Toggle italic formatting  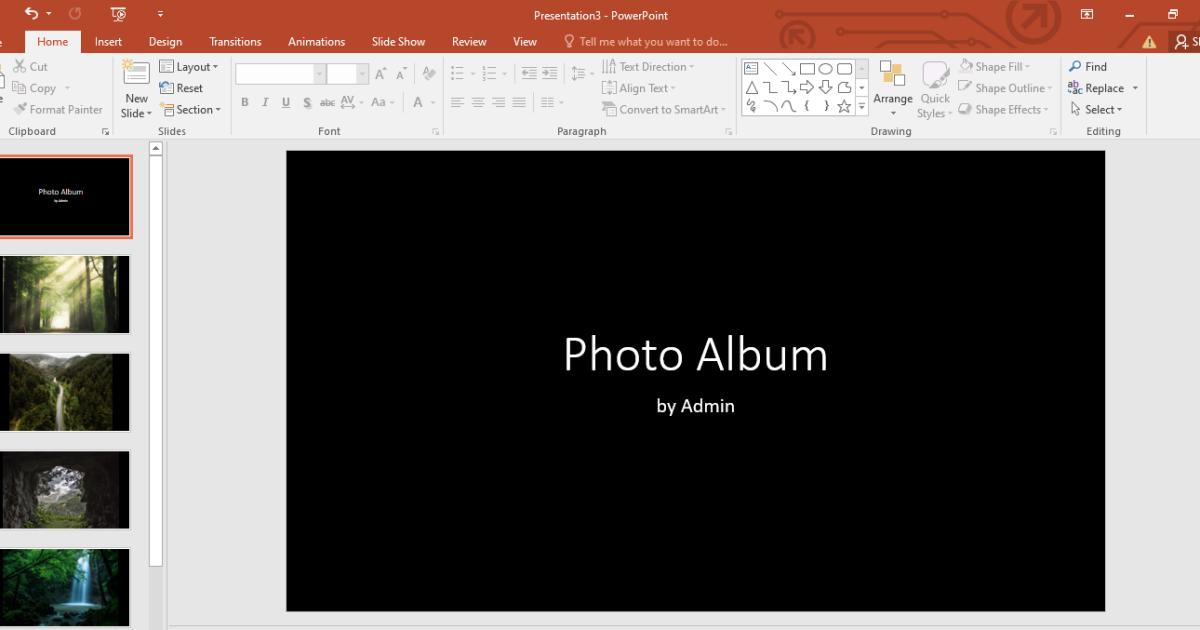tap(264, 101)
